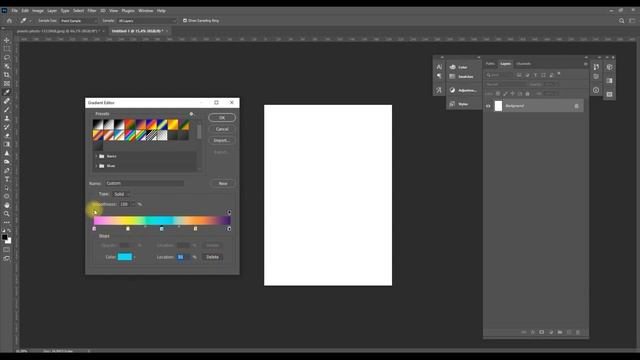640x360 pixels.
Task: Select the Move tool
Action: pyautogui.click(x=7, y=40)
